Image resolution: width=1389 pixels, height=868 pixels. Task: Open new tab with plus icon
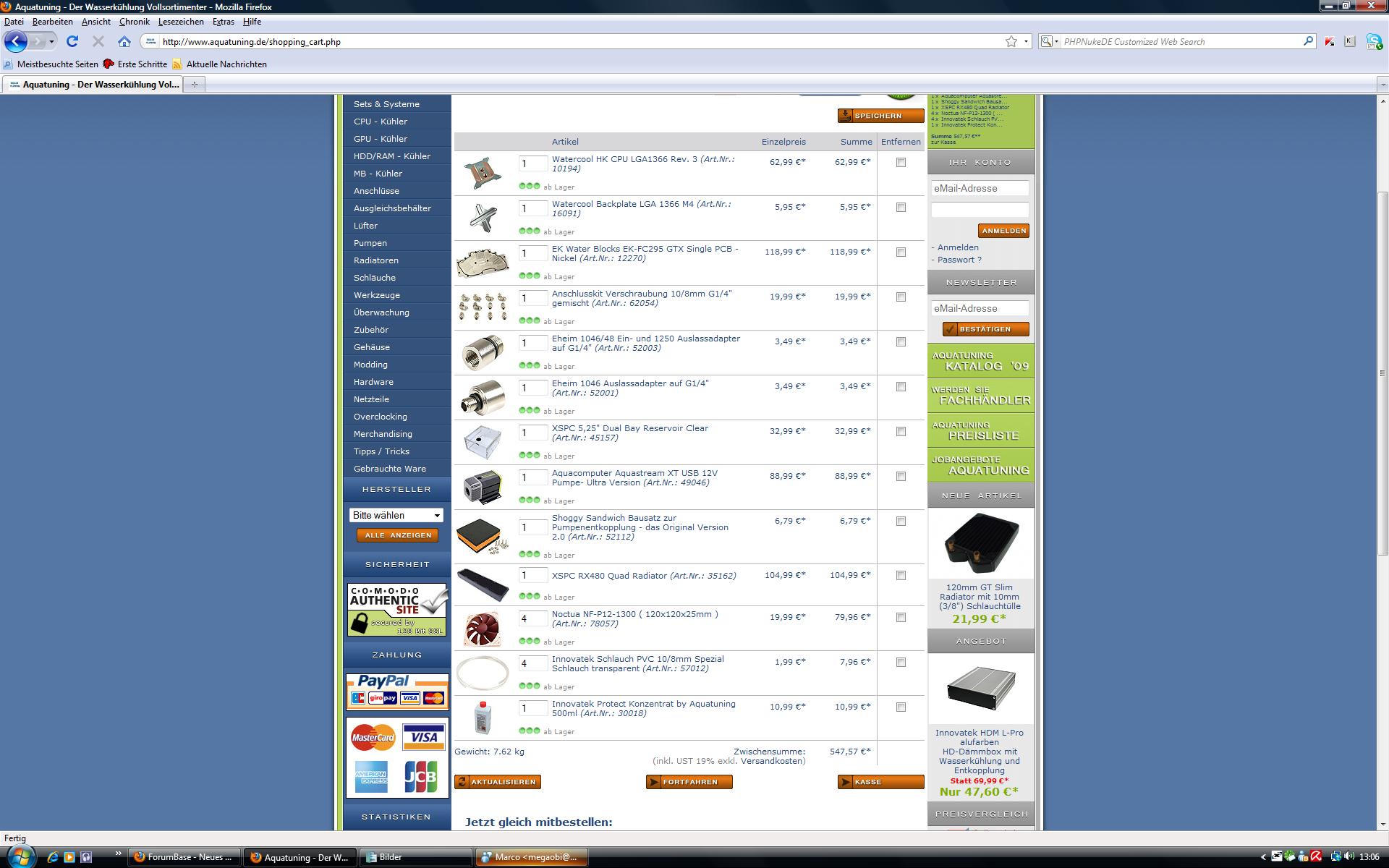pos(194,85)
